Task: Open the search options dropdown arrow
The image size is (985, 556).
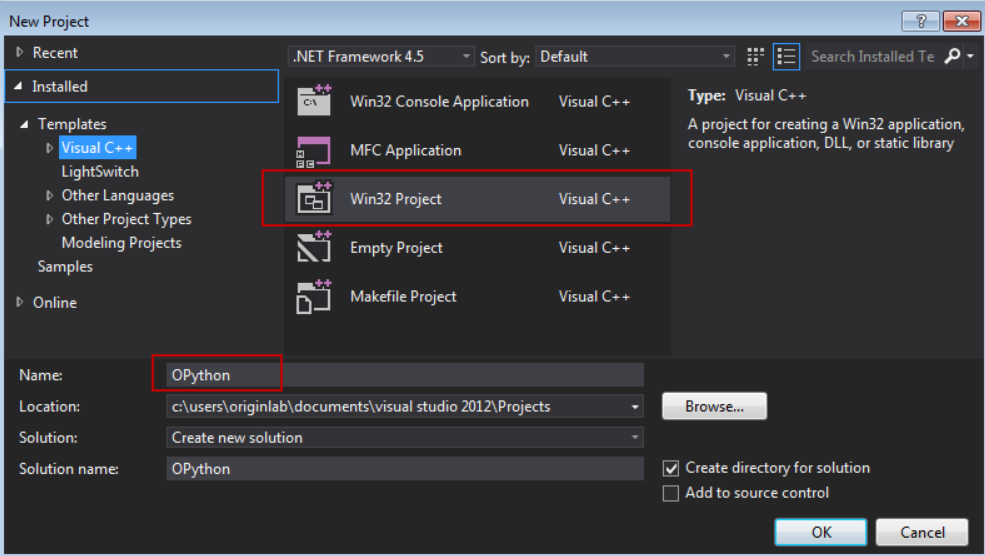Action: pos(971,57)
